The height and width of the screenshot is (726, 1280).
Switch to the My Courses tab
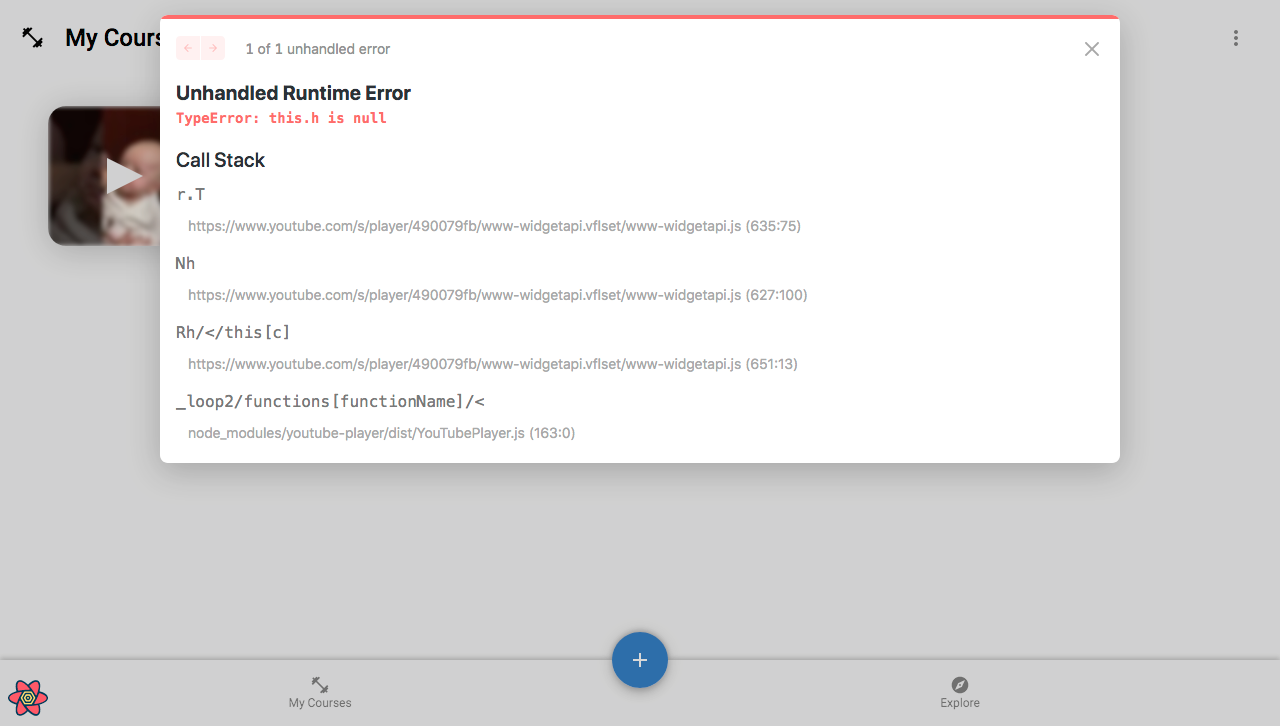(x=319, y=693)
